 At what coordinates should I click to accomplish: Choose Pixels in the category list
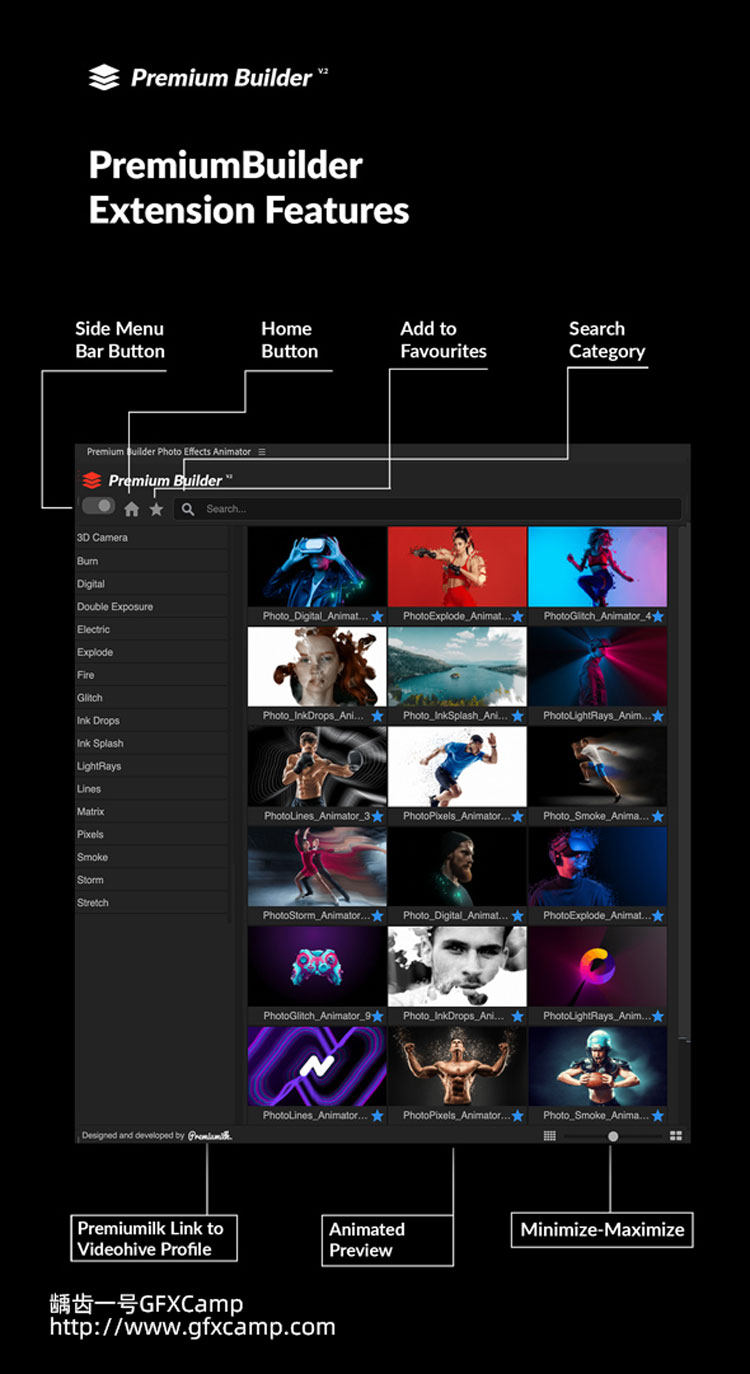coord(152,835)
